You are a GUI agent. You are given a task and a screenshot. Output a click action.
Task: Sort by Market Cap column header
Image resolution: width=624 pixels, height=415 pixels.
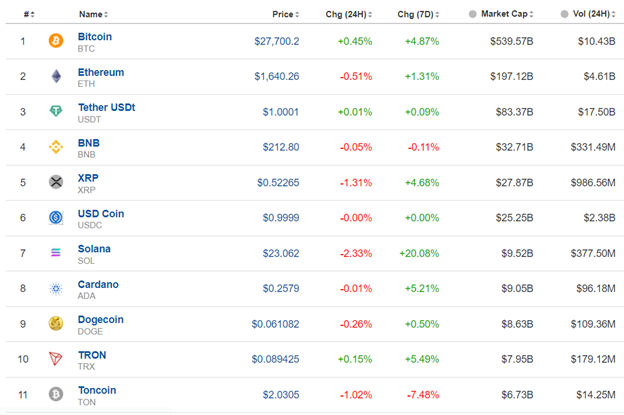click(507, 14)
